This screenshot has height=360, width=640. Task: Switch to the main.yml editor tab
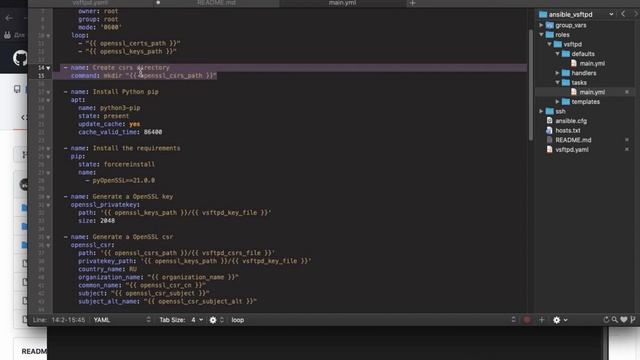342,3
